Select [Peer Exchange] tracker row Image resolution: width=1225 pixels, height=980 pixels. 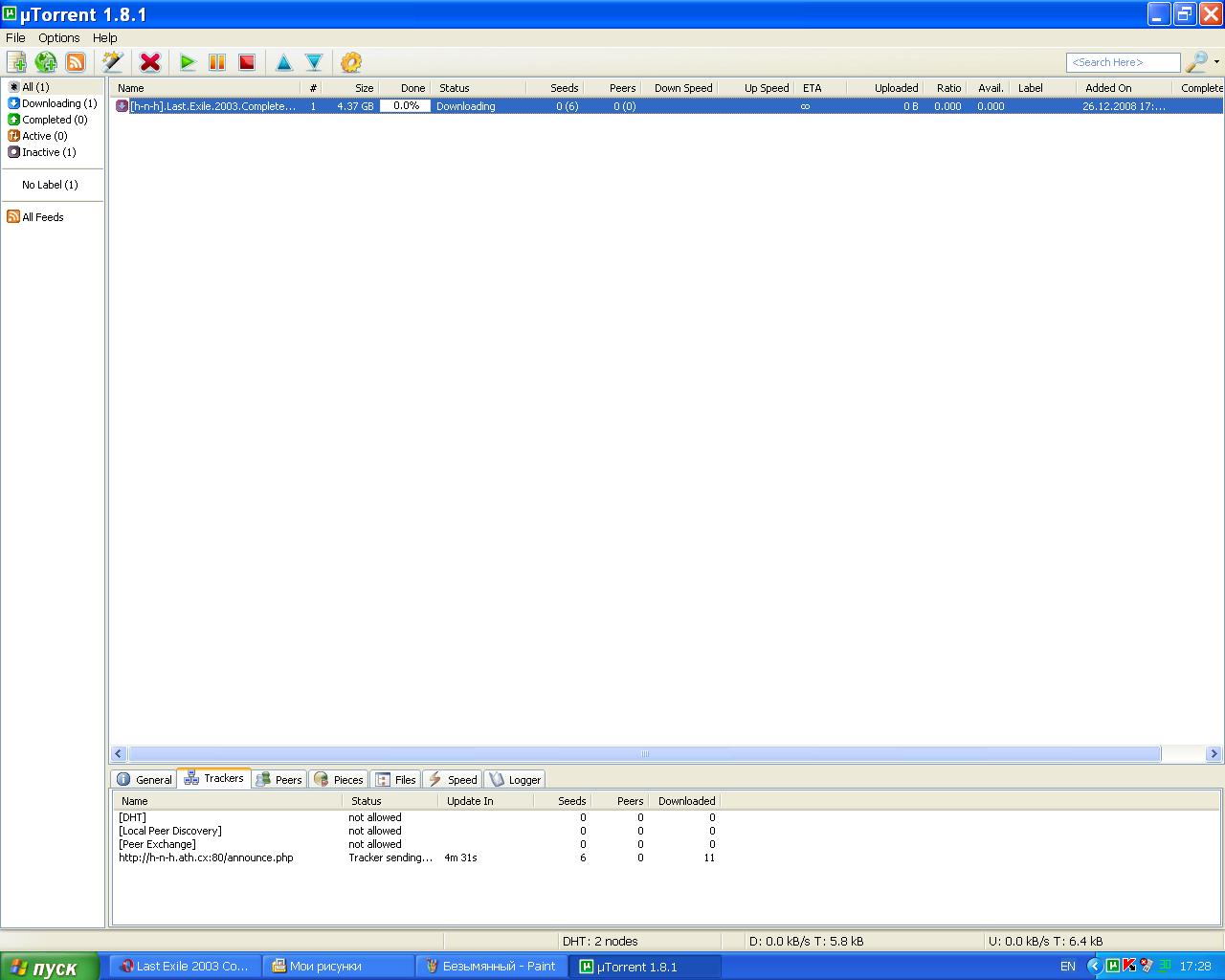click(416, 844)
